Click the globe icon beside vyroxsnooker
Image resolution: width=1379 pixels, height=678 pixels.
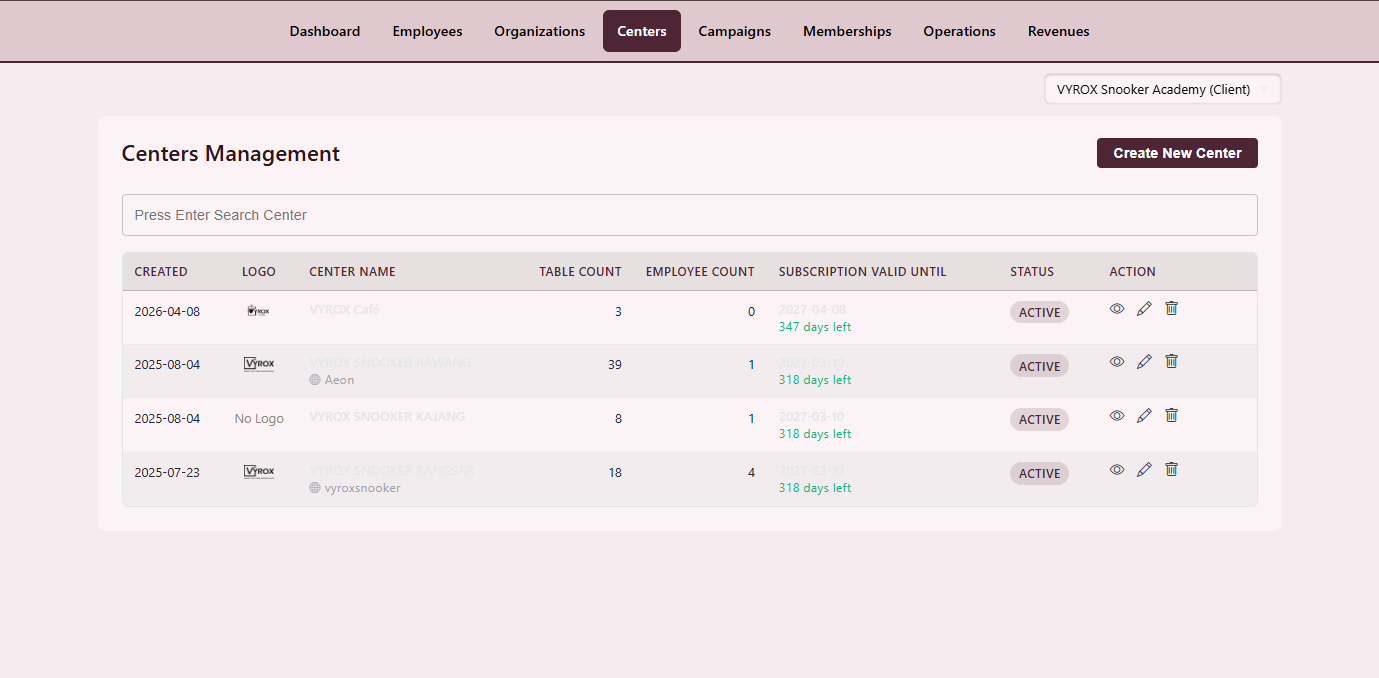(x=315, y=488)
